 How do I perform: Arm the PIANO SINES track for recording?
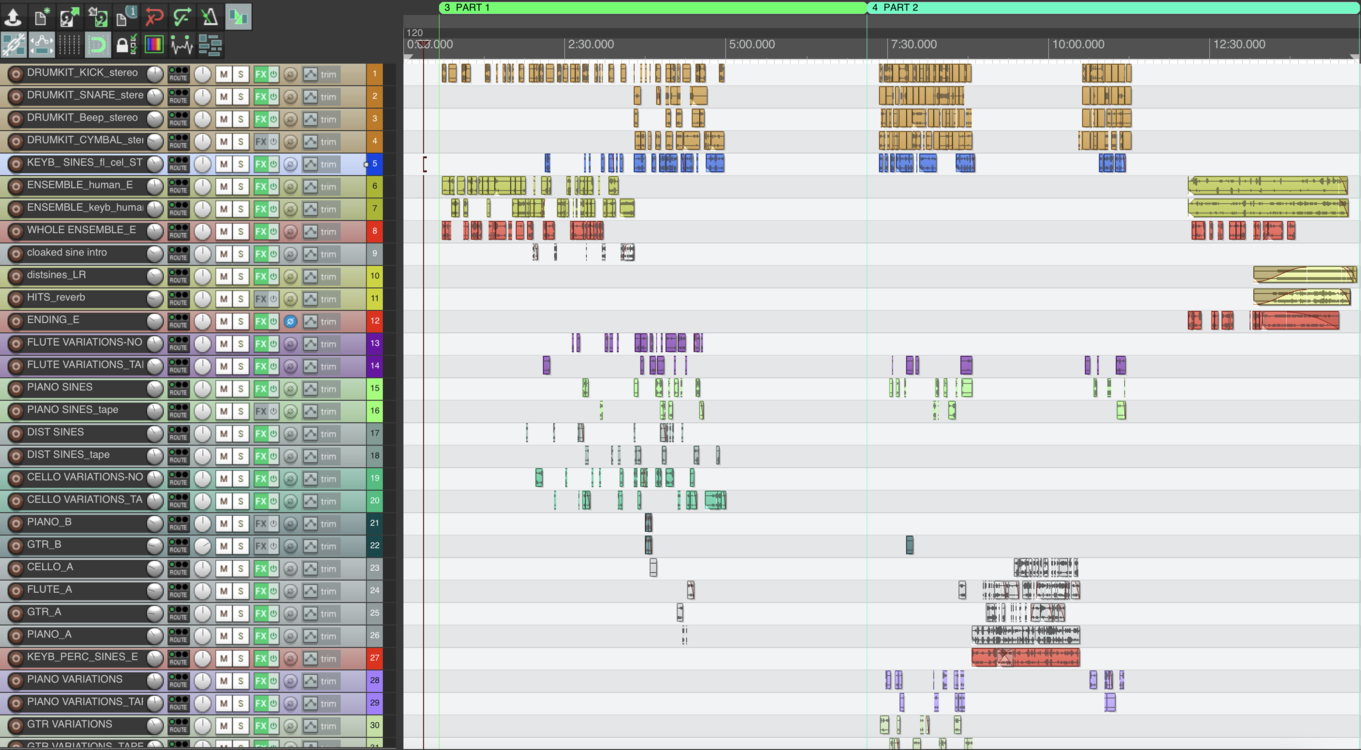tap(15, 389)
